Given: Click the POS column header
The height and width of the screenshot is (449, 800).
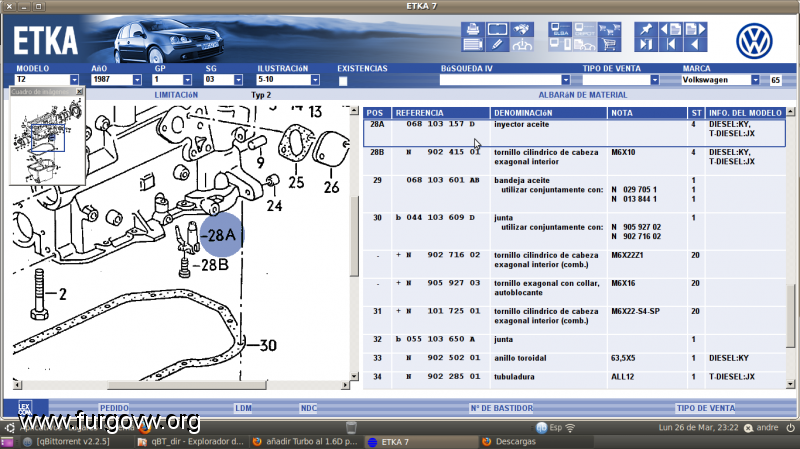Looking at the screenshot, I should click(x=377, y=113).
